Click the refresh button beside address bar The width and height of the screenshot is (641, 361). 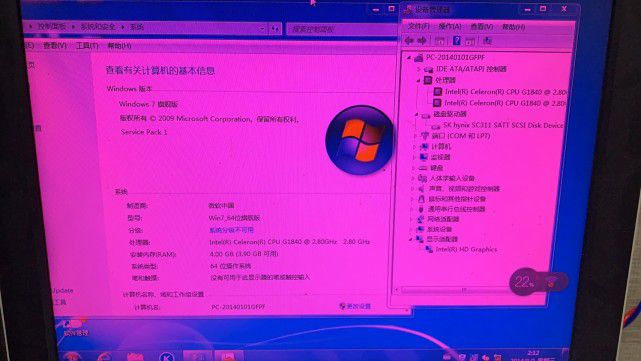pyautogui.click(x=275, y=29)
